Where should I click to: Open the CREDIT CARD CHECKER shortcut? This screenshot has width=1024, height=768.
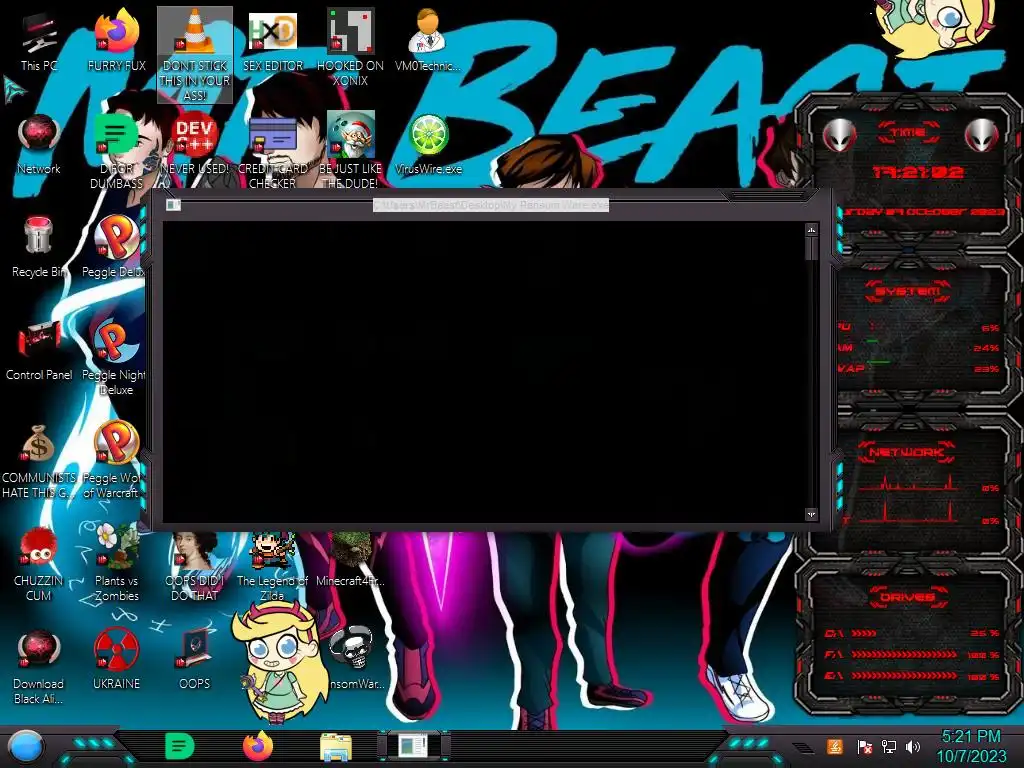[x=272, y=152]
